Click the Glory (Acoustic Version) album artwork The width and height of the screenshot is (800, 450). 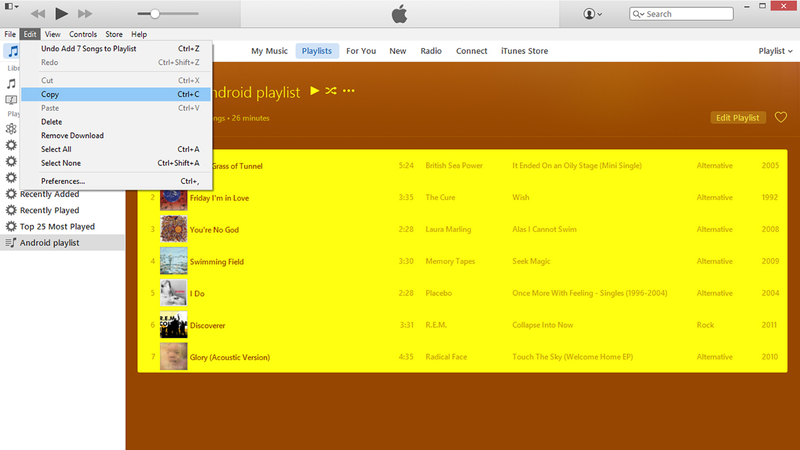click(x=173, y=357)
